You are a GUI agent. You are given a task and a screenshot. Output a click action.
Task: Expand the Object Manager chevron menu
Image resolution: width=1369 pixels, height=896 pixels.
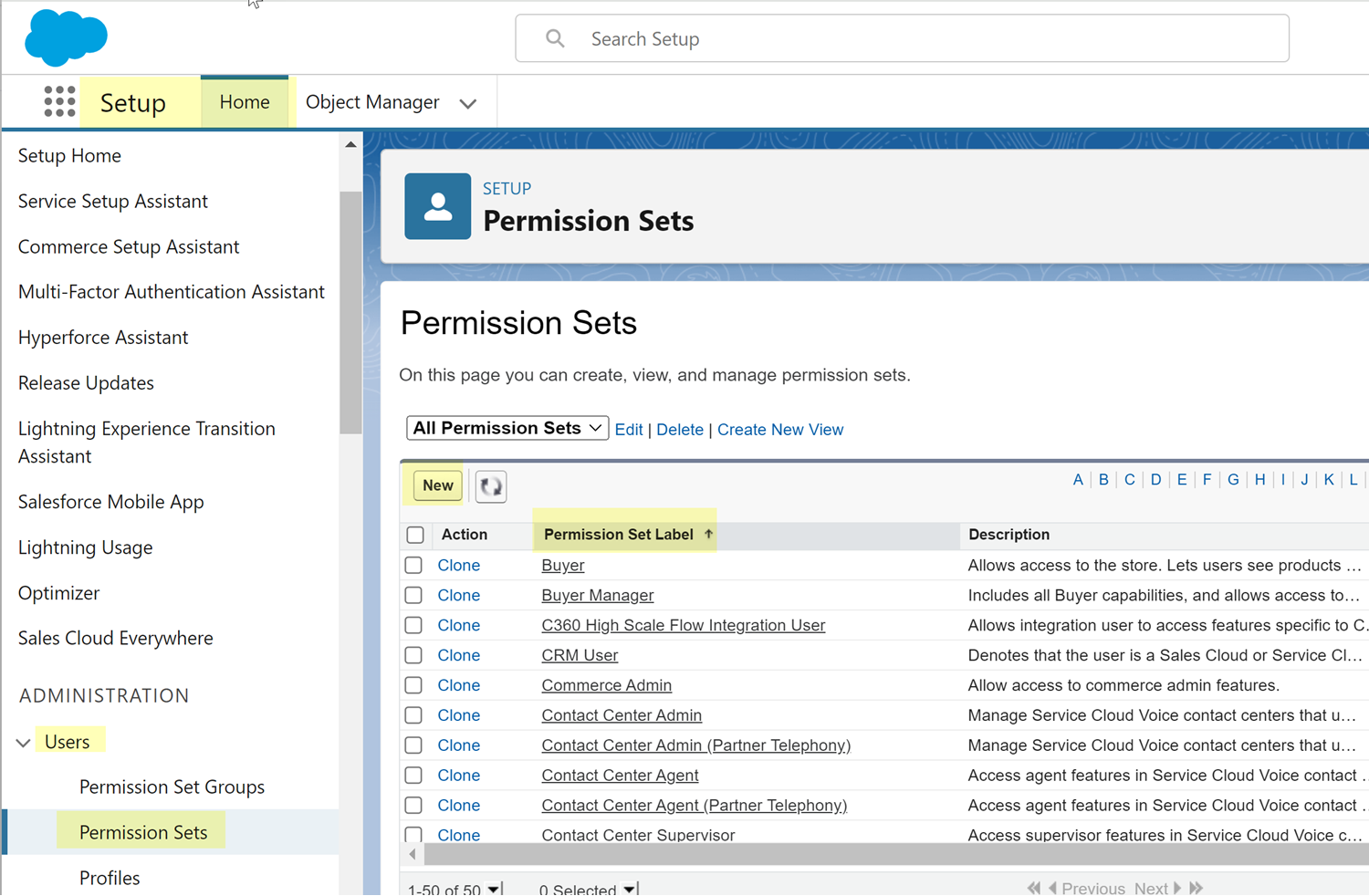coord(468,103)
